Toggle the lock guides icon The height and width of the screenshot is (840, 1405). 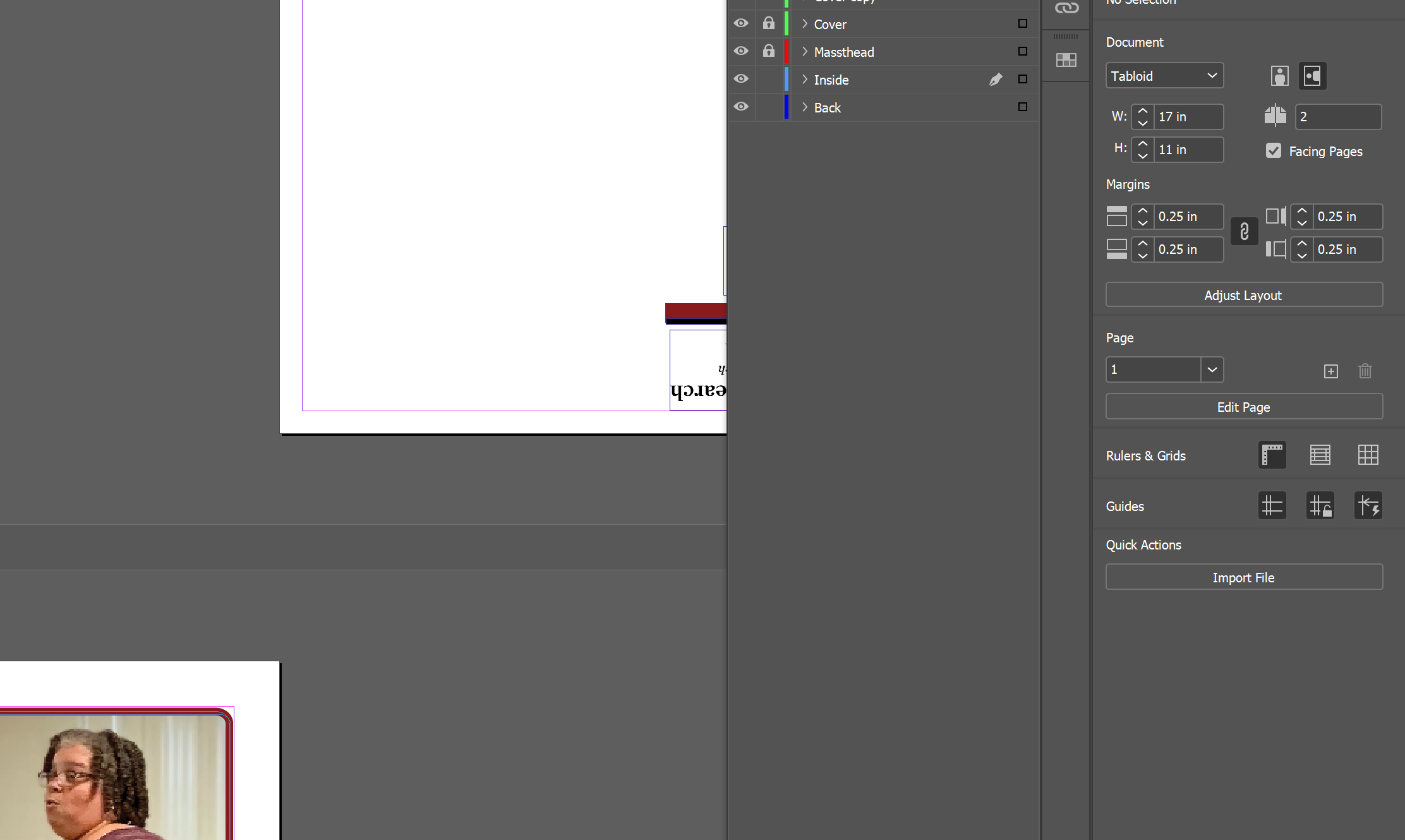[x=1320, y=505]
